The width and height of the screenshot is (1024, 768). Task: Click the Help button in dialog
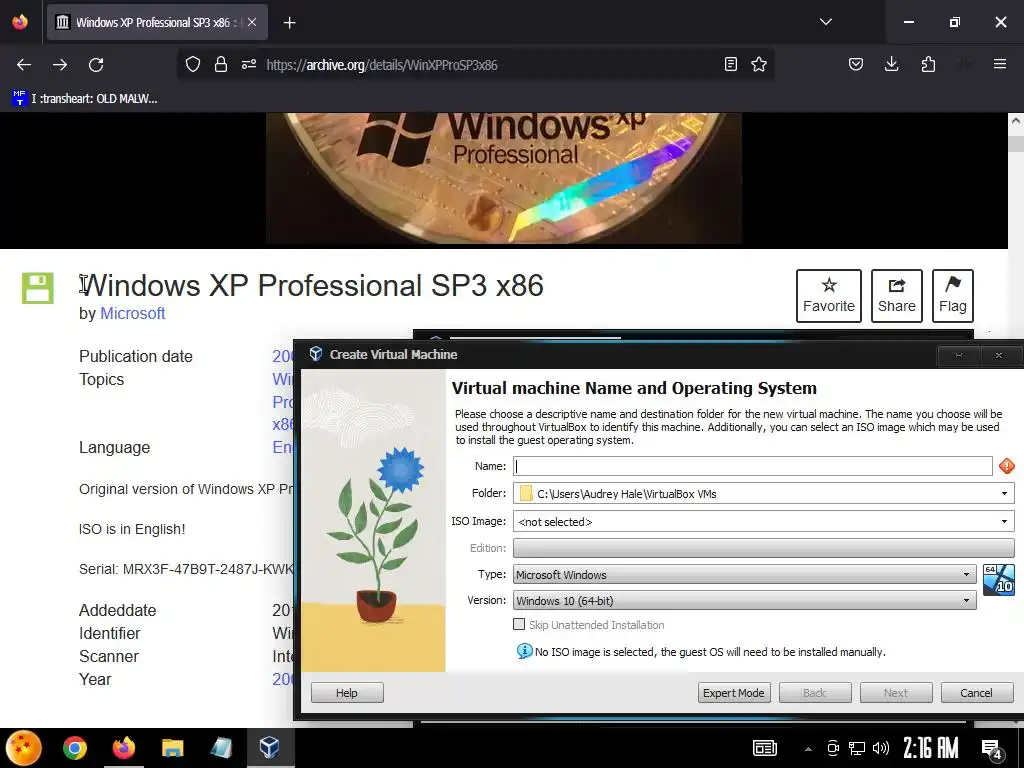click(347, 693)
